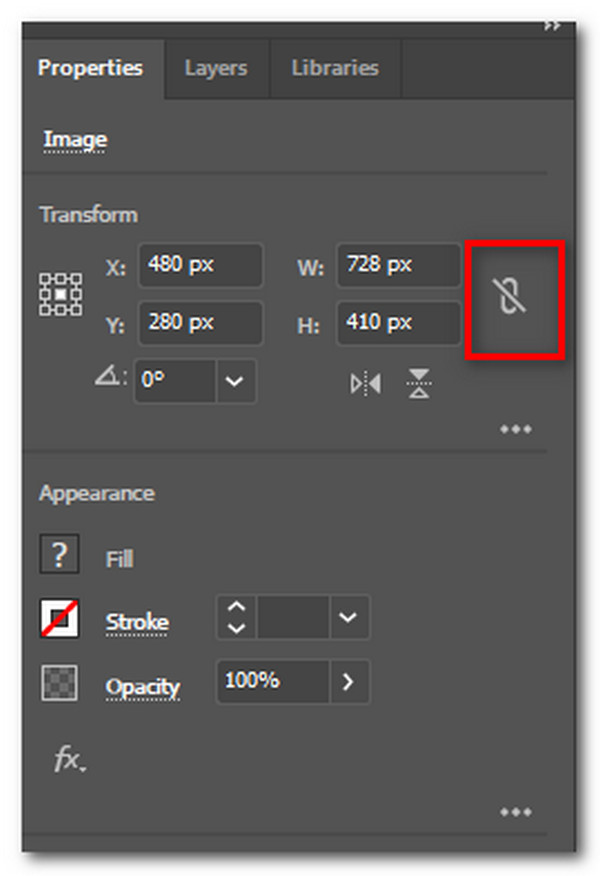The height and width of the screenshot is (876, 600).
Task: Open the fx effects menu
Action: 68,760
